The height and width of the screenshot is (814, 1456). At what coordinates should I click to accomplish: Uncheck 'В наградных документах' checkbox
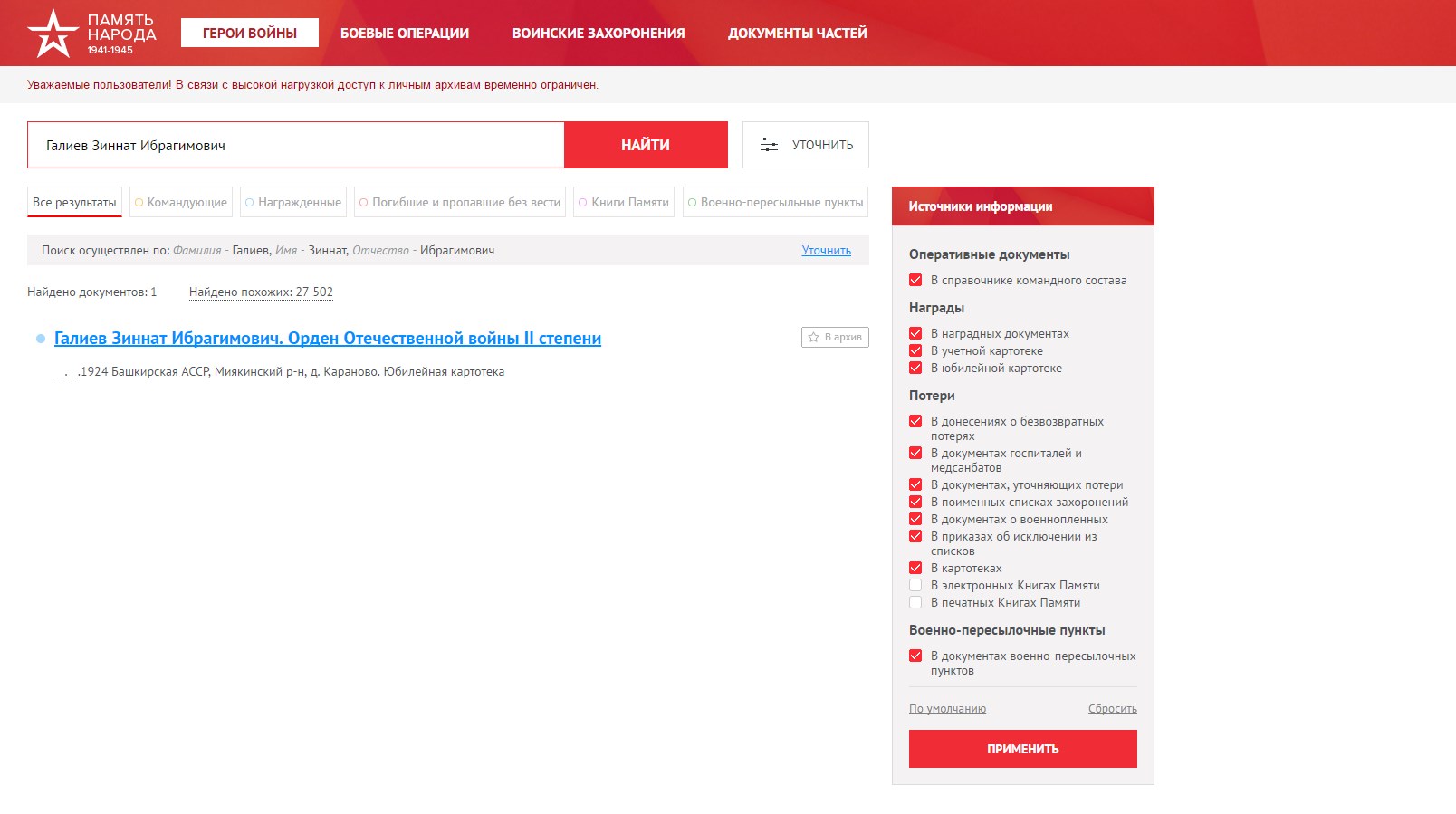(915, 333)
